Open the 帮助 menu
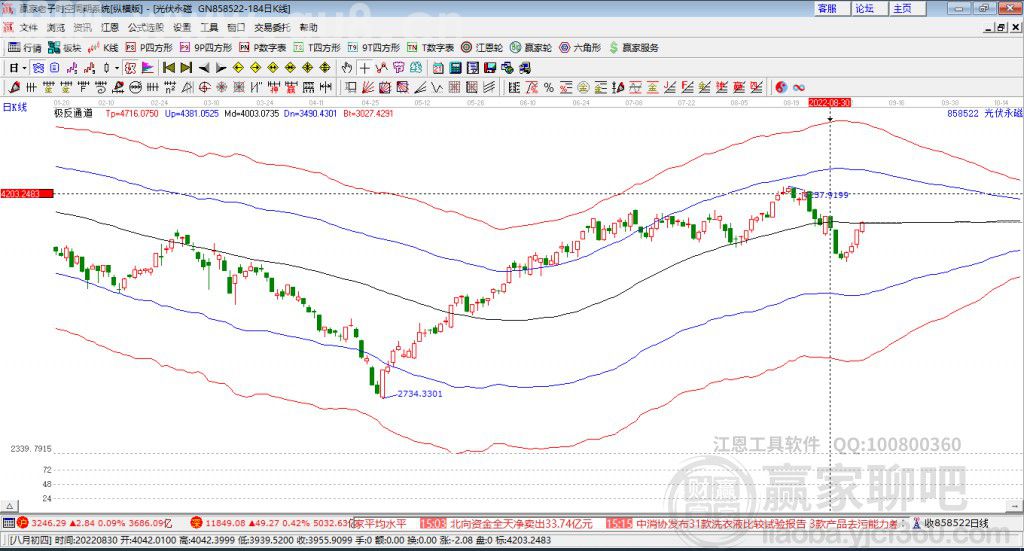The height and width of the screenshot is (551, 1024). pos(308,27)
